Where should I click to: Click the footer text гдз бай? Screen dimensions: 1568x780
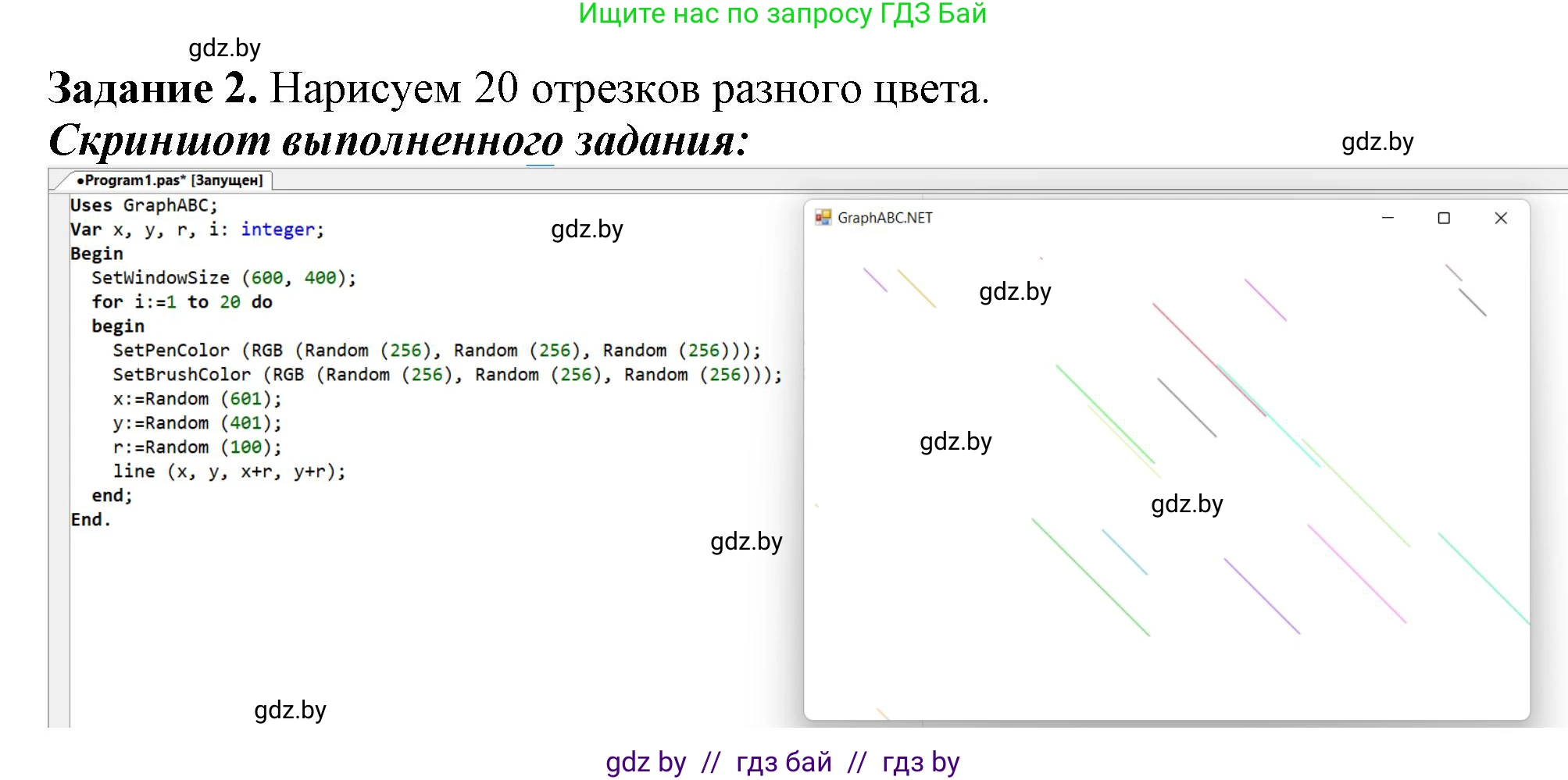(784, 761)
